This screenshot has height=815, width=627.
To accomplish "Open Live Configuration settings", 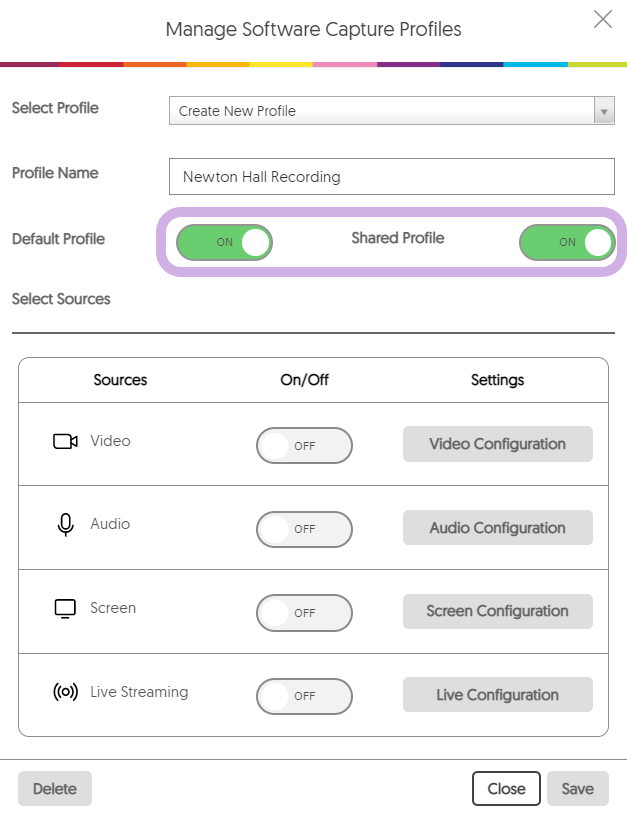I will point(498,694).
